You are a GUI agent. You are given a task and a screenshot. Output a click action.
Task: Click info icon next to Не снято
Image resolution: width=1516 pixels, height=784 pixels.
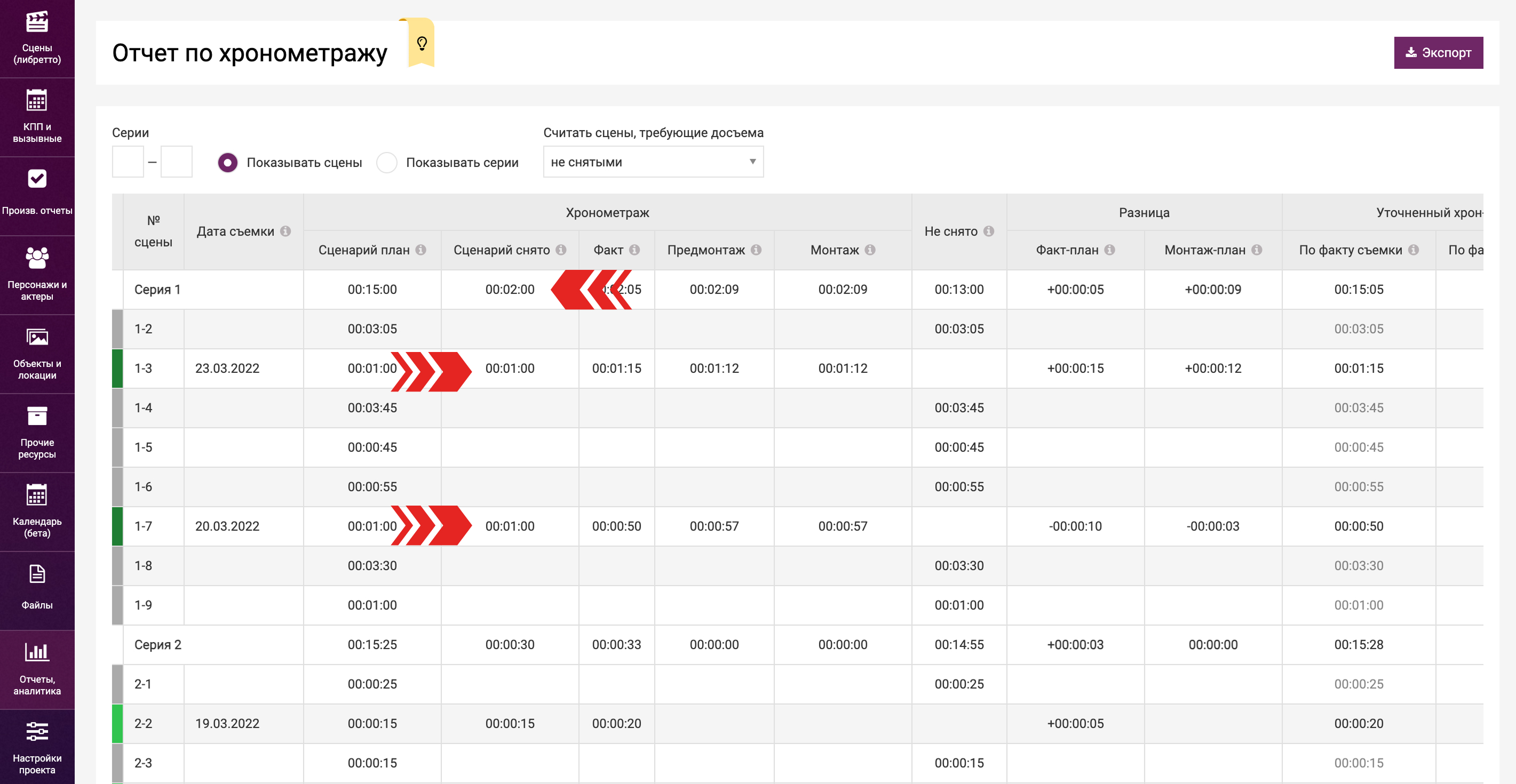tap(989, 231)
